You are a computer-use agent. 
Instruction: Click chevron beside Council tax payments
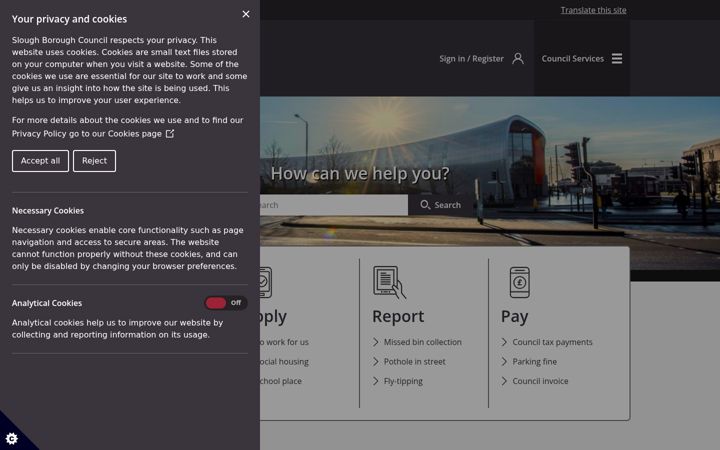point(504,342)
